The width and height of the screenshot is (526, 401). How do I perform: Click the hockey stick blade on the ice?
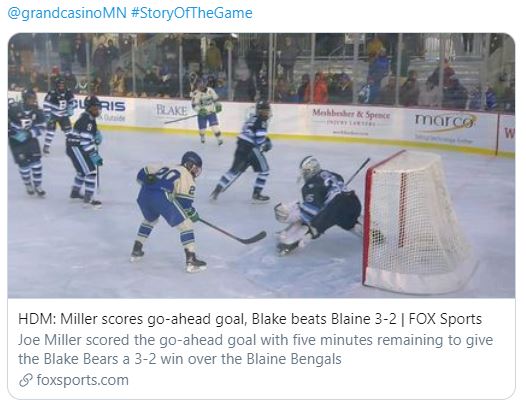tap(253, 238)
